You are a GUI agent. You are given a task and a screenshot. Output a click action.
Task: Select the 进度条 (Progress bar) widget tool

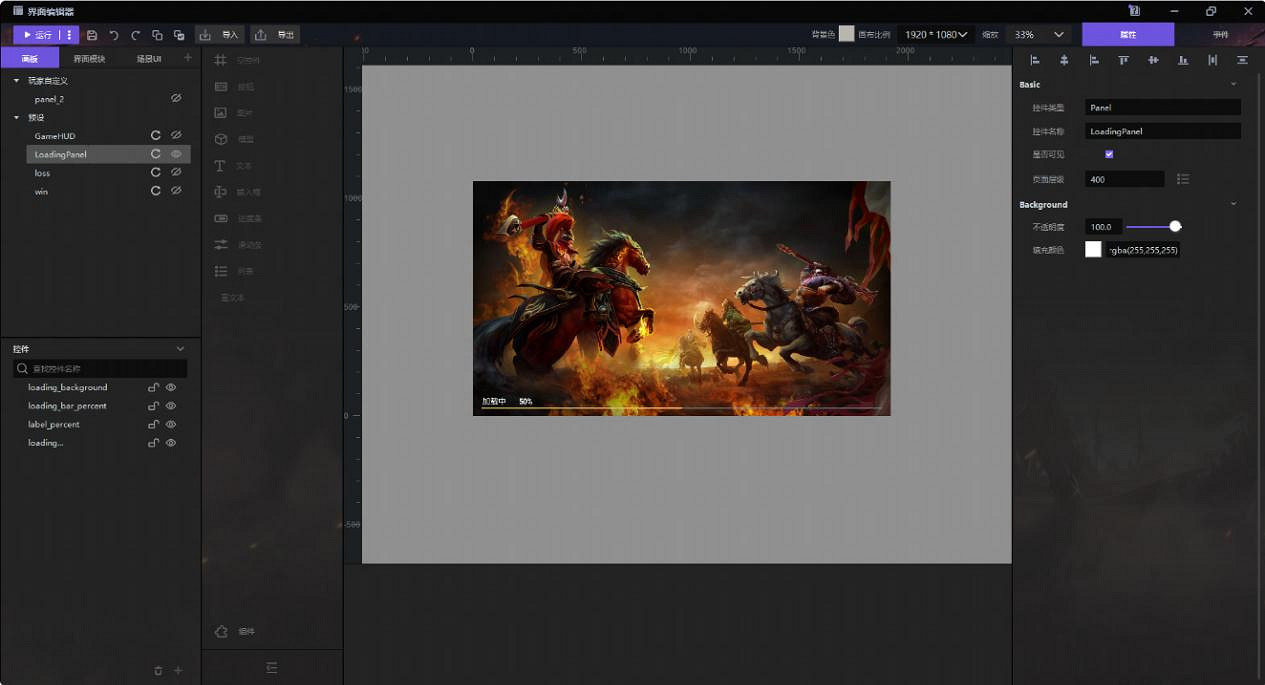click(232, 218)
